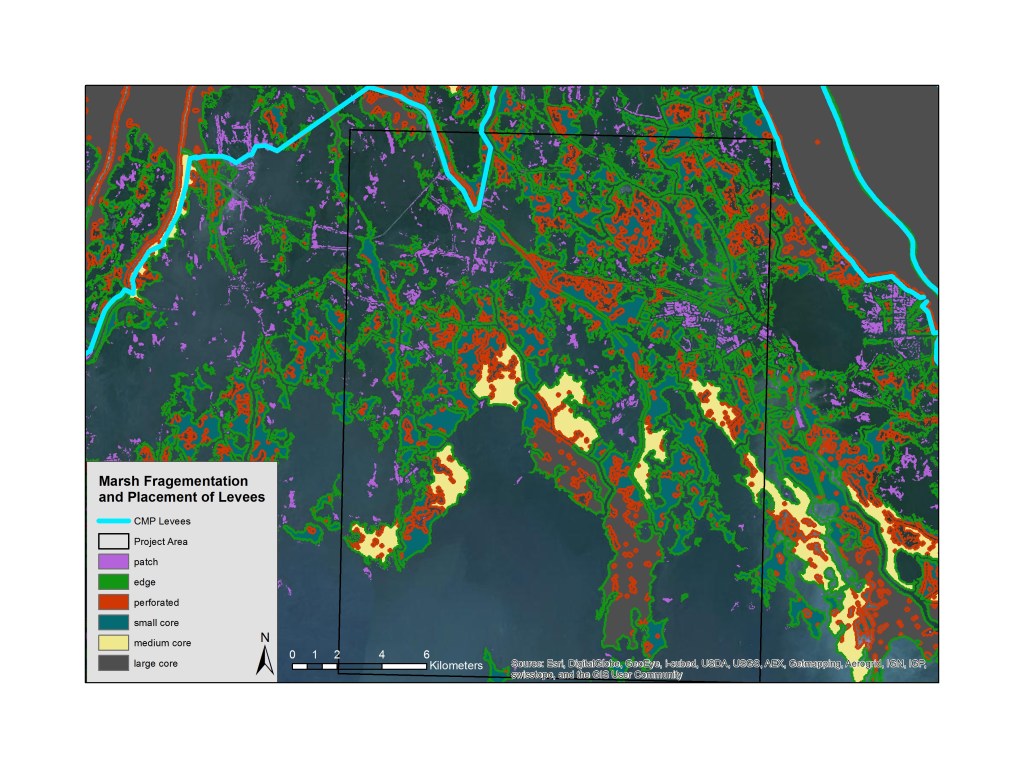Select the gray large core swatch

coord(113,663)
